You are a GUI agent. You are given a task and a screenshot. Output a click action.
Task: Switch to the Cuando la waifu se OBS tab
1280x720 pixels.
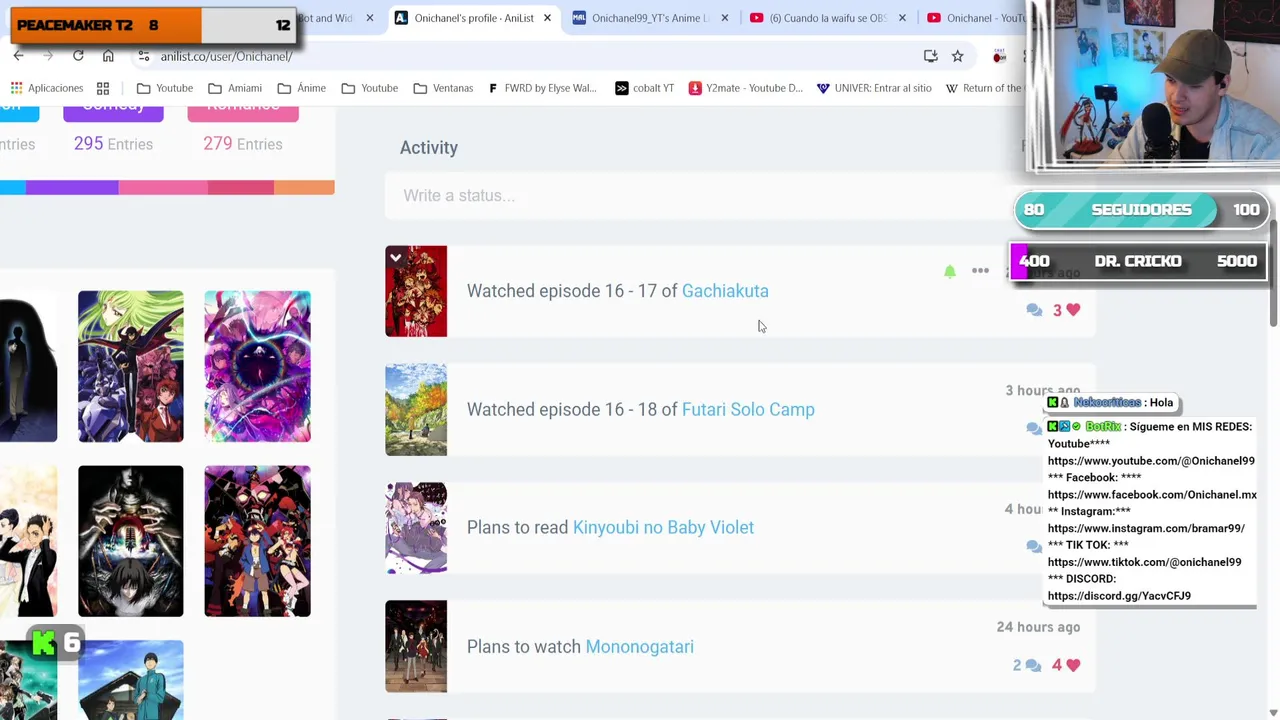tap(827, 18)
